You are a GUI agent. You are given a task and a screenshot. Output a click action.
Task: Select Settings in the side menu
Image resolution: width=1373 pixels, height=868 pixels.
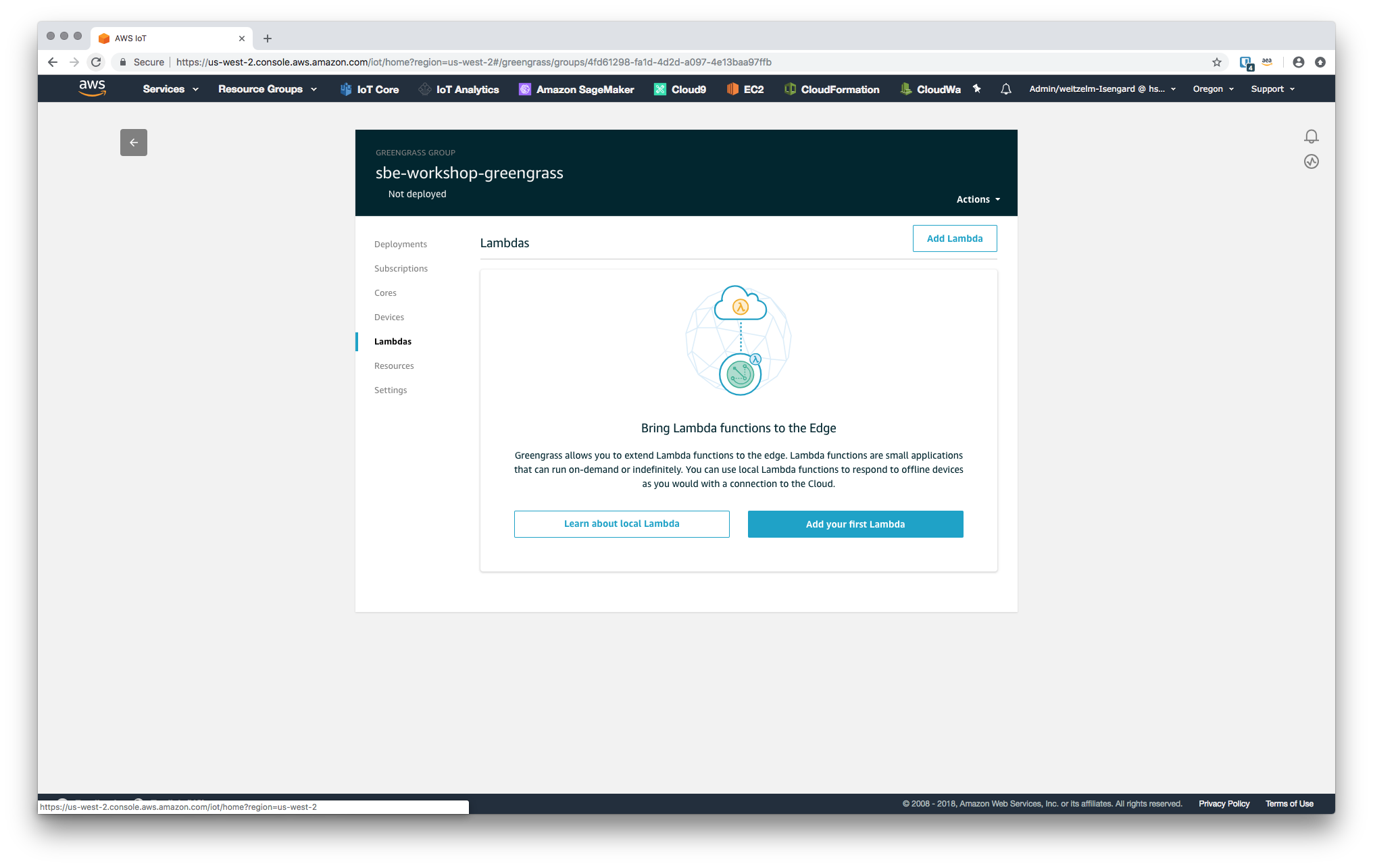pos(391,390)
